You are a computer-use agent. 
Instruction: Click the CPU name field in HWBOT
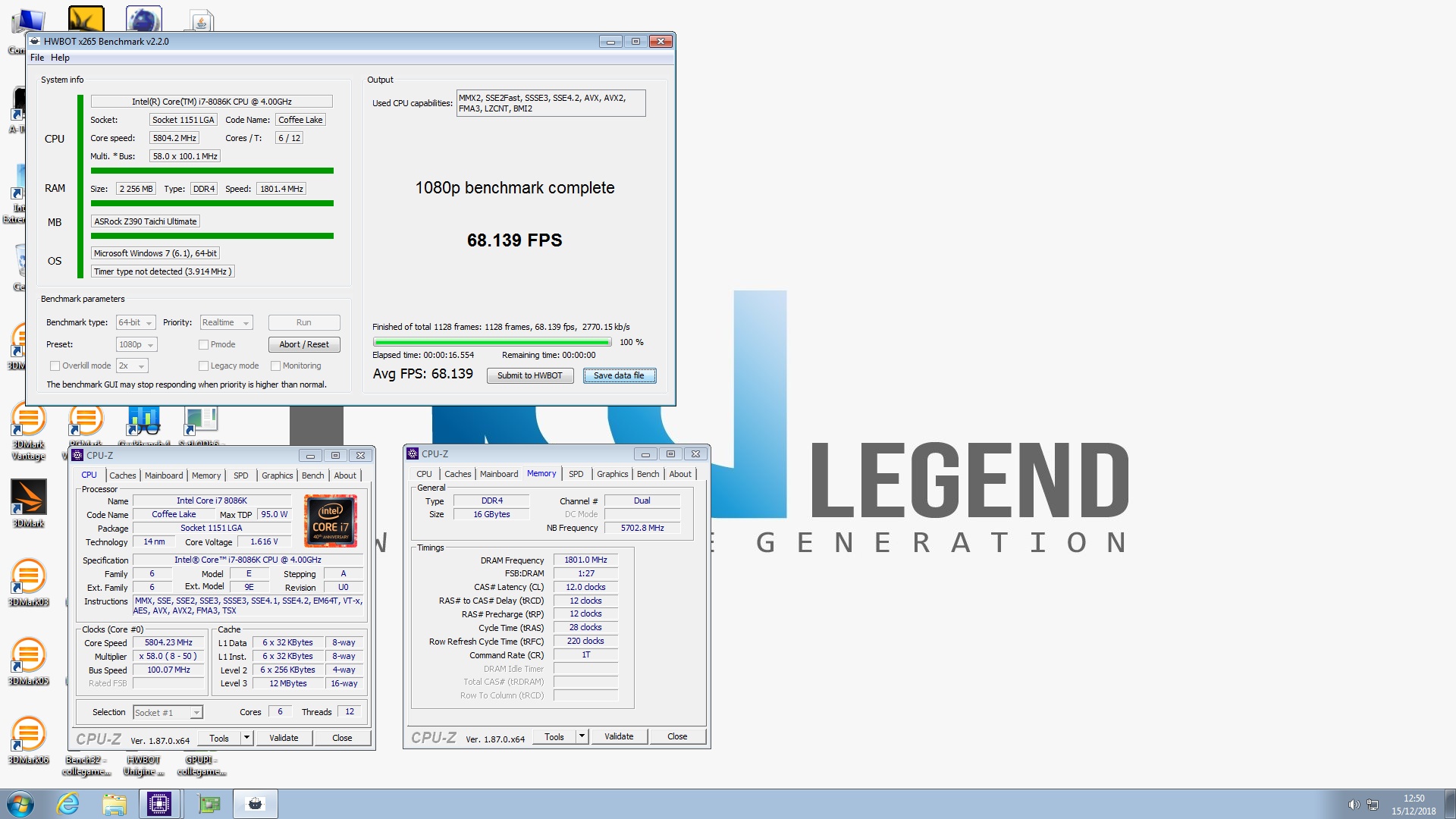[x=212, y=102]
